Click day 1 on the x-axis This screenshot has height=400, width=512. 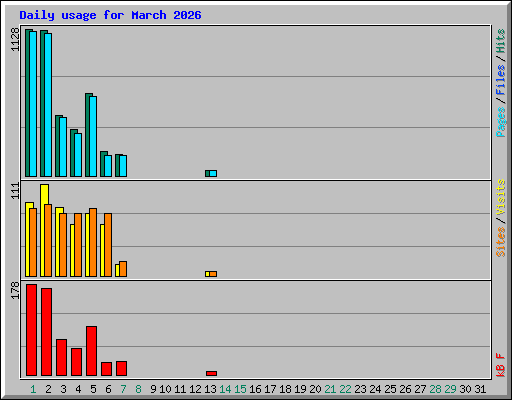[33, 389]
